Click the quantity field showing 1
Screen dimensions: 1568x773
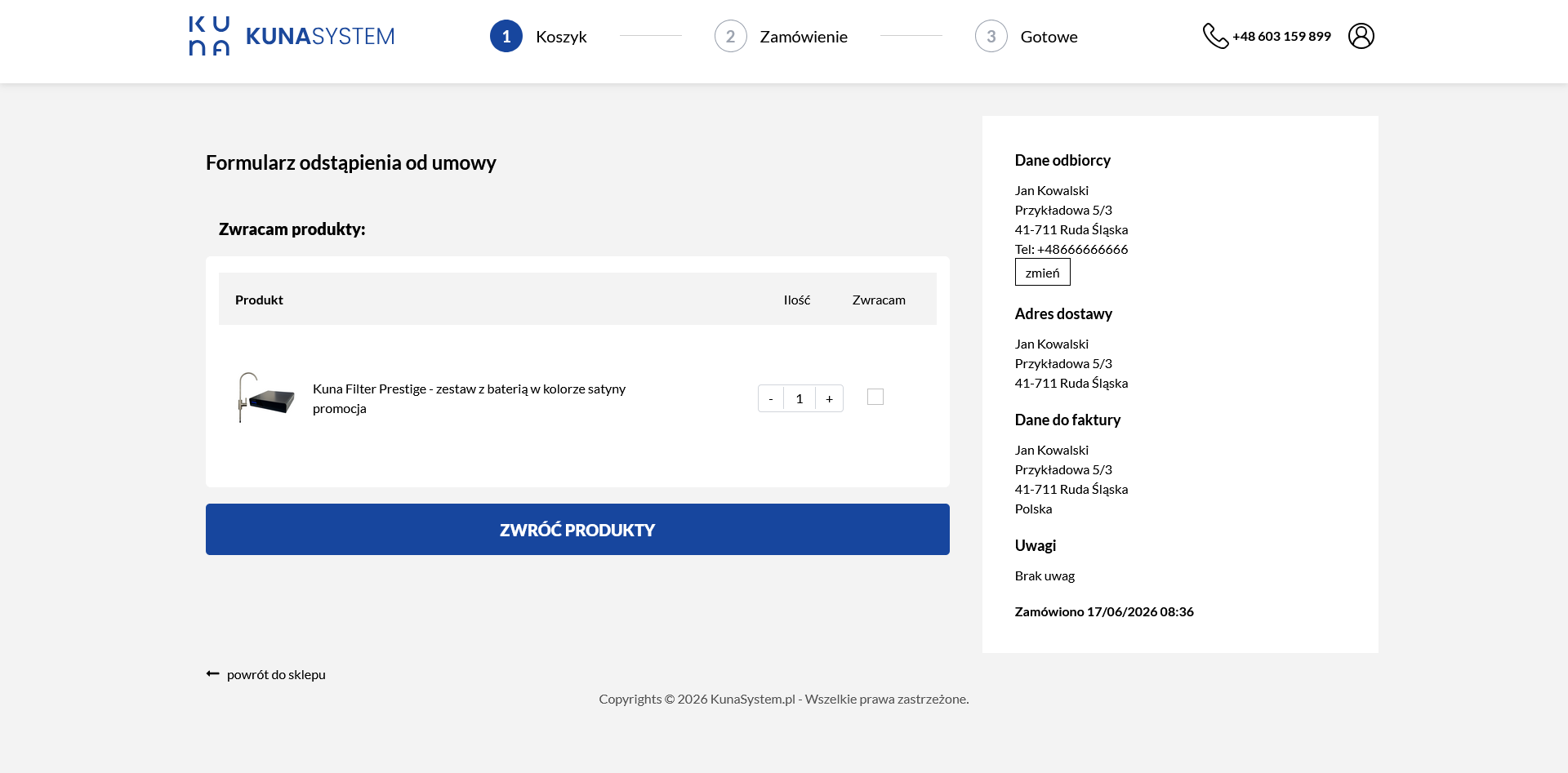800,398
